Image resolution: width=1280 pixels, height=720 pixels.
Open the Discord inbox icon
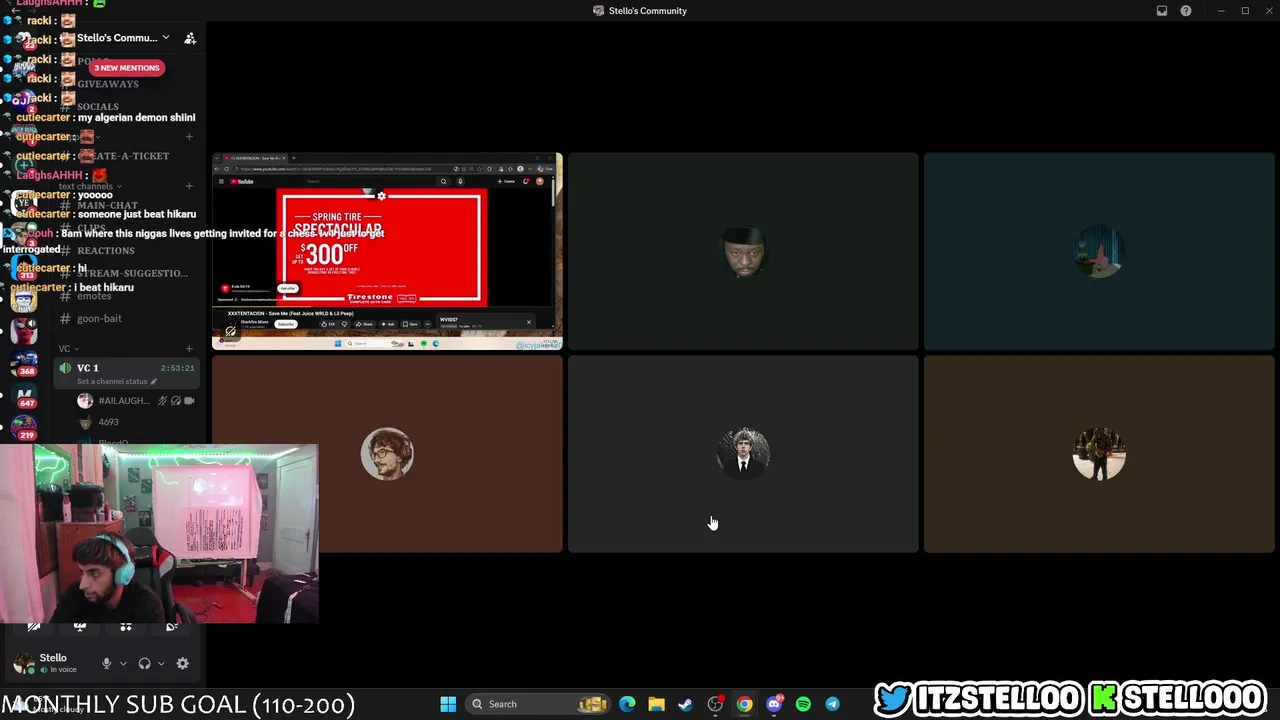coord(1161,11)
